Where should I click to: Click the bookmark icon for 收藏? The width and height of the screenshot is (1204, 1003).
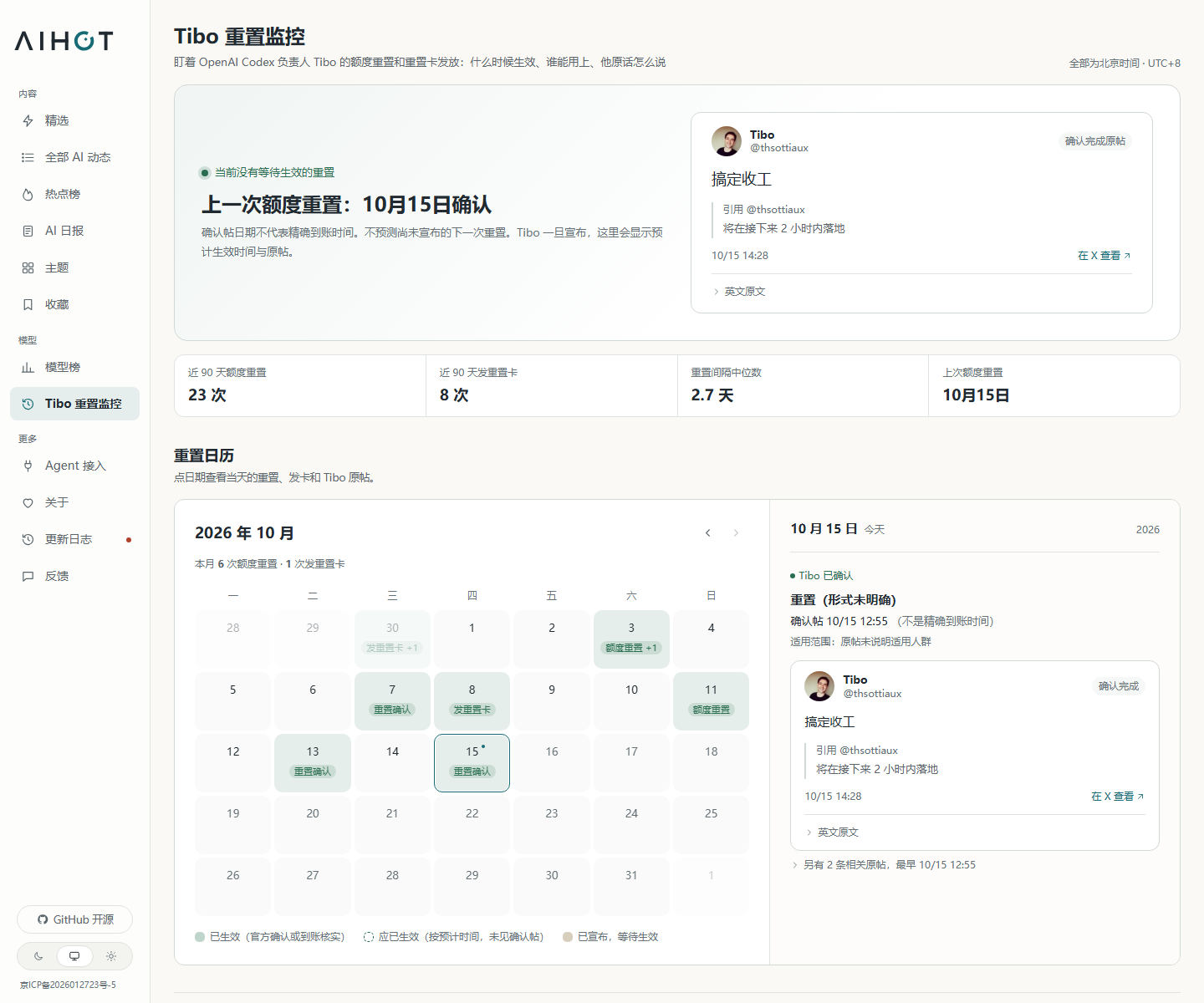click(28, 304)
